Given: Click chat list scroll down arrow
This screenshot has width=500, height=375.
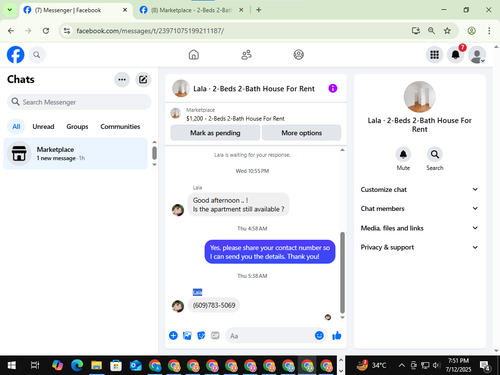Looking at the screenshot, I should coord(154,165).
